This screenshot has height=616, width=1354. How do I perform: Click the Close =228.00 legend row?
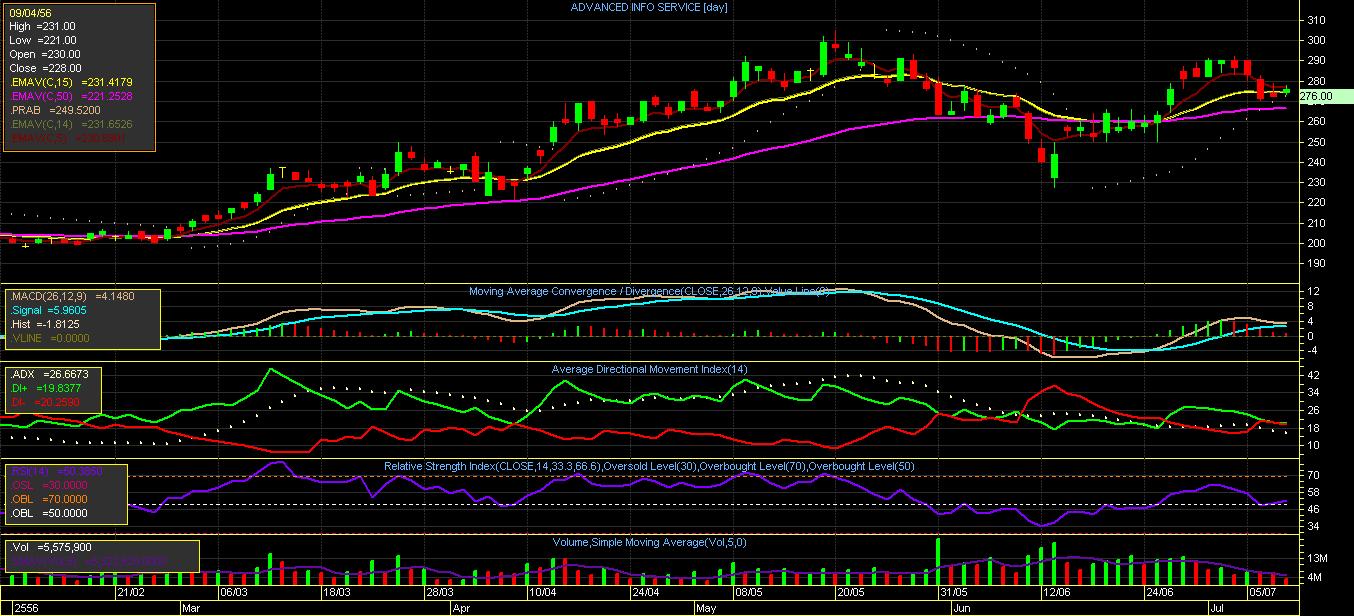(x=45, y=68)
